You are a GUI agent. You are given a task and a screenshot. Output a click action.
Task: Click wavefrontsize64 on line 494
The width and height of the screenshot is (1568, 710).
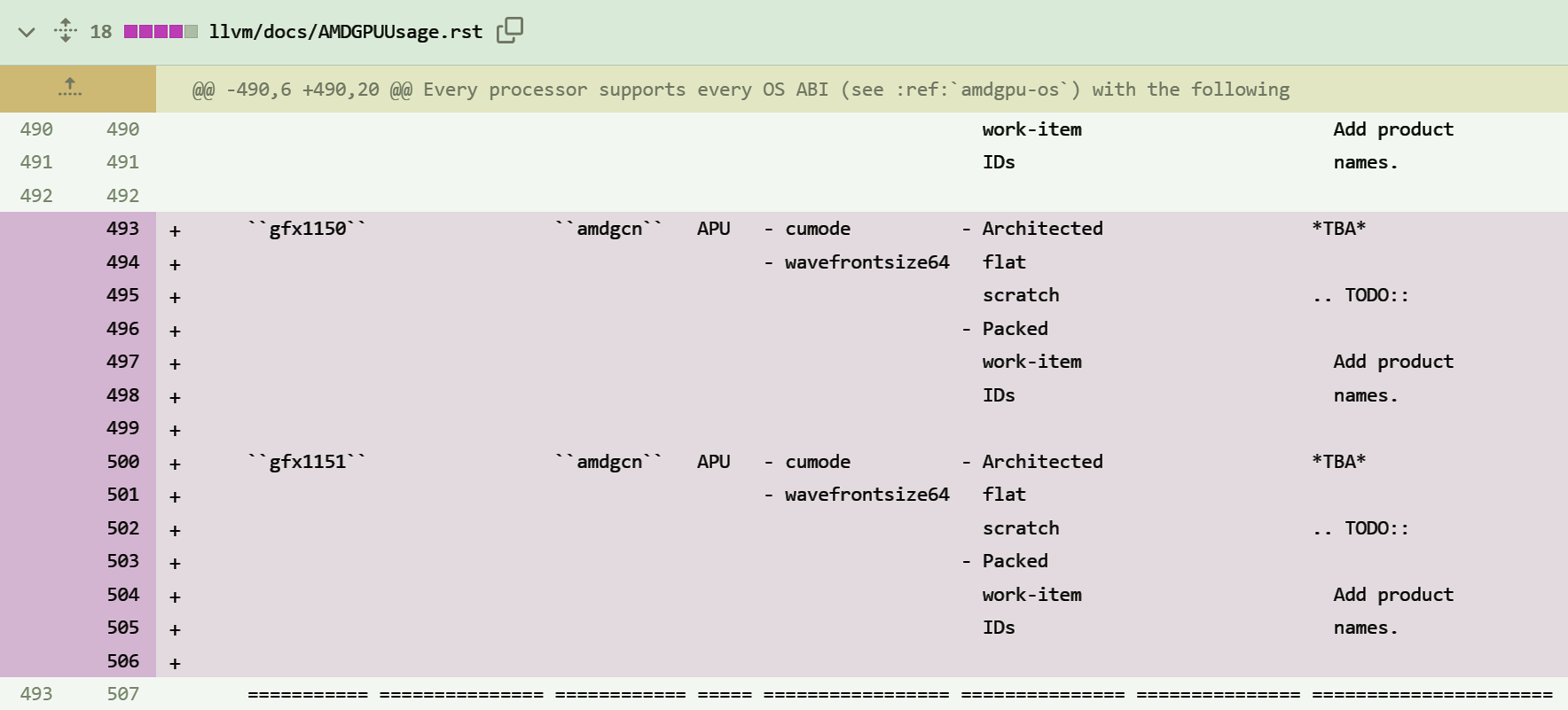click(866, 262)
